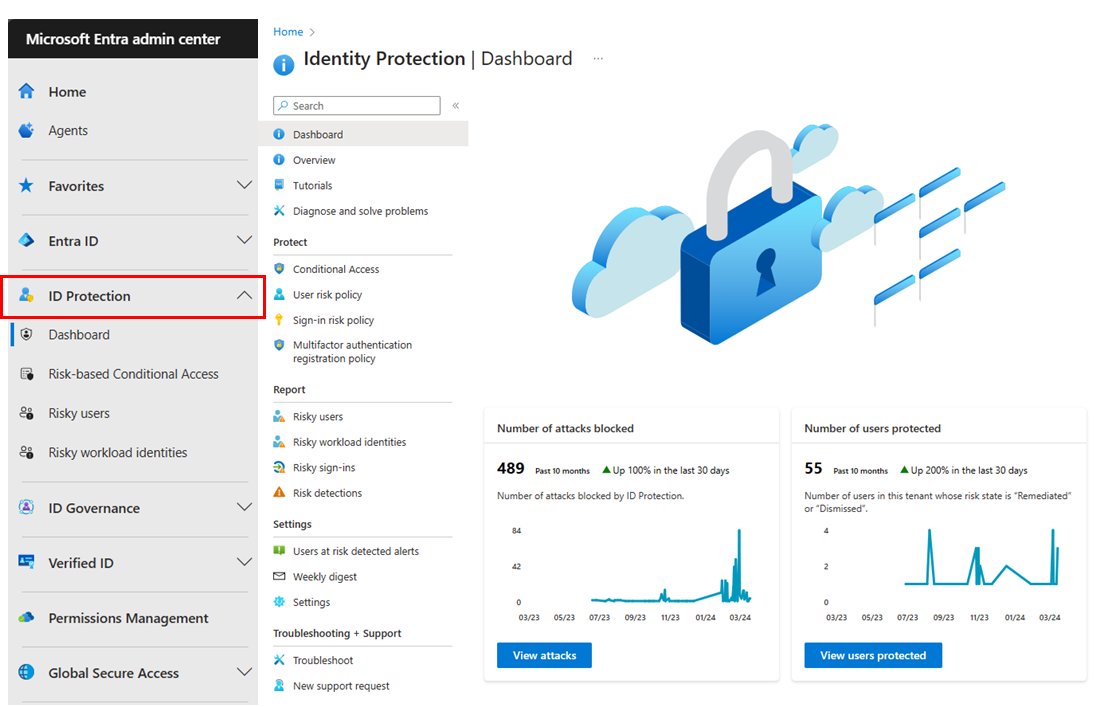
Task: Click the sidebar Risky workload identities icon
Action: click(26, 452)
